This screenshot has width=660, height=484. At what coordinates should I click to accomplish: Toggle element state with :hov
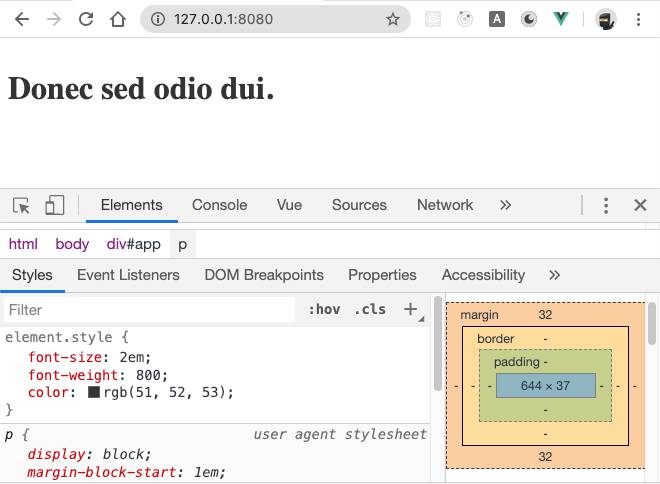coord(324,310)
